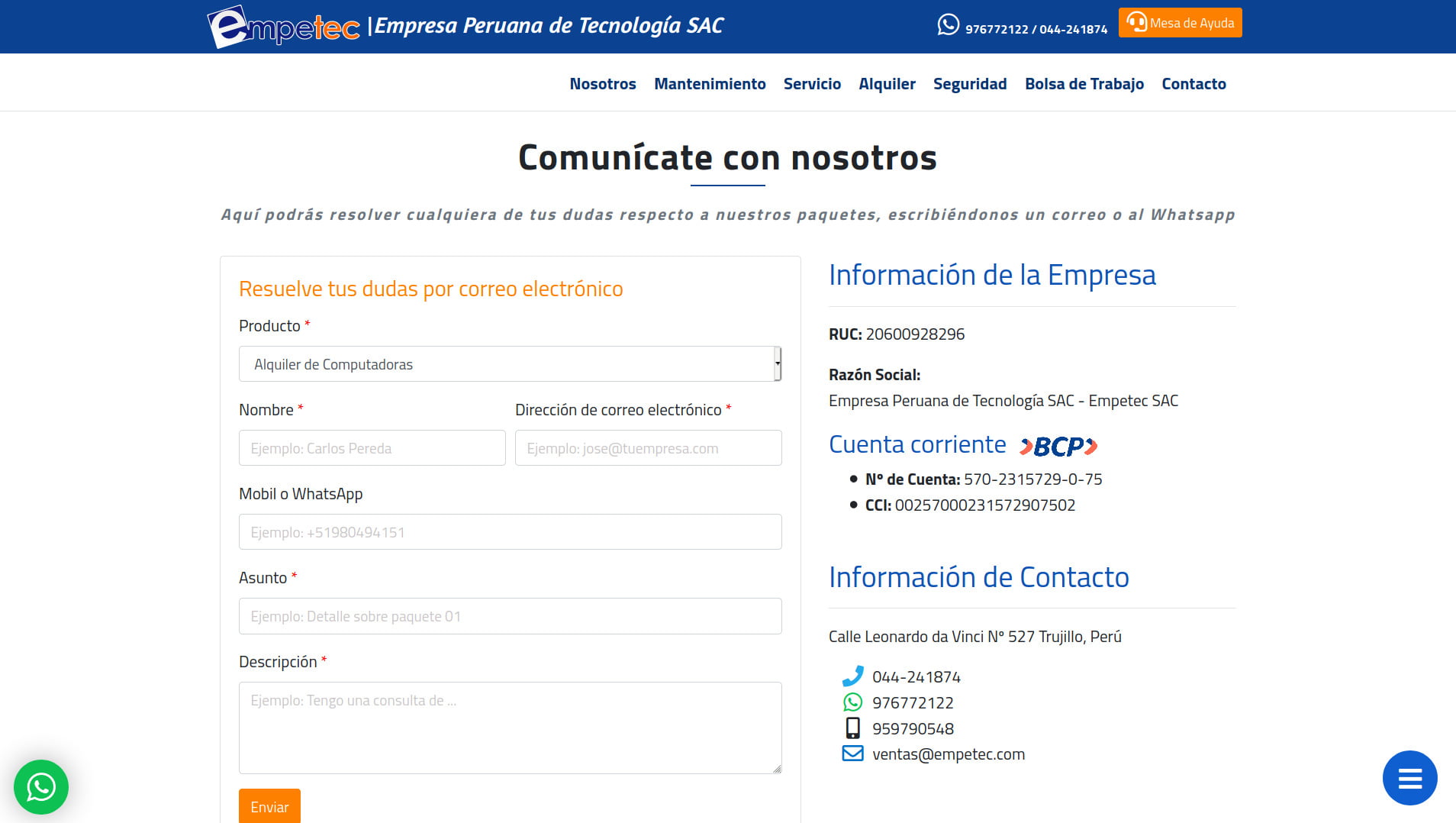Viewport: 1456px width, 823px height.
Task: Click 'Resuelve tus dudas por correo electrónico' heading
Action: click(x=431, y=289)
